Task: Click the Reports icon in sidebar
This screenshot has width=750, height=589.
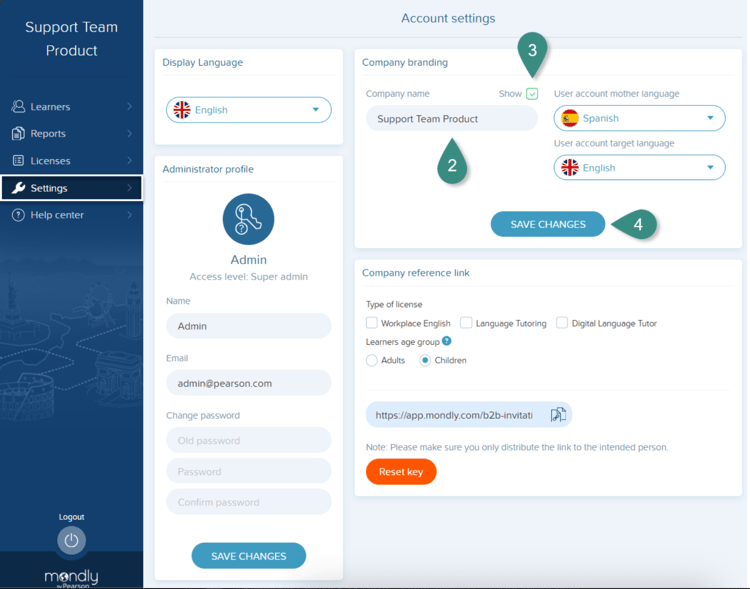Action: [x=18, y=133]
